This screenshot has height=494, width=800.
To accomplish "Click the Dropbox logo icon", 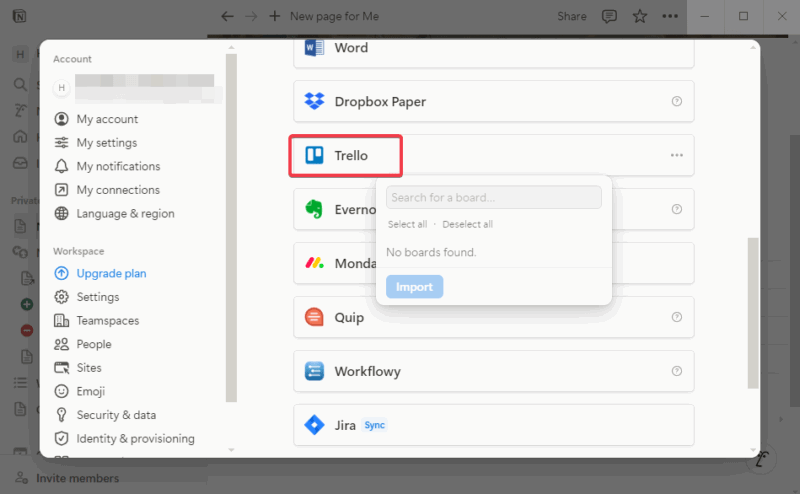I will point(314,101).
